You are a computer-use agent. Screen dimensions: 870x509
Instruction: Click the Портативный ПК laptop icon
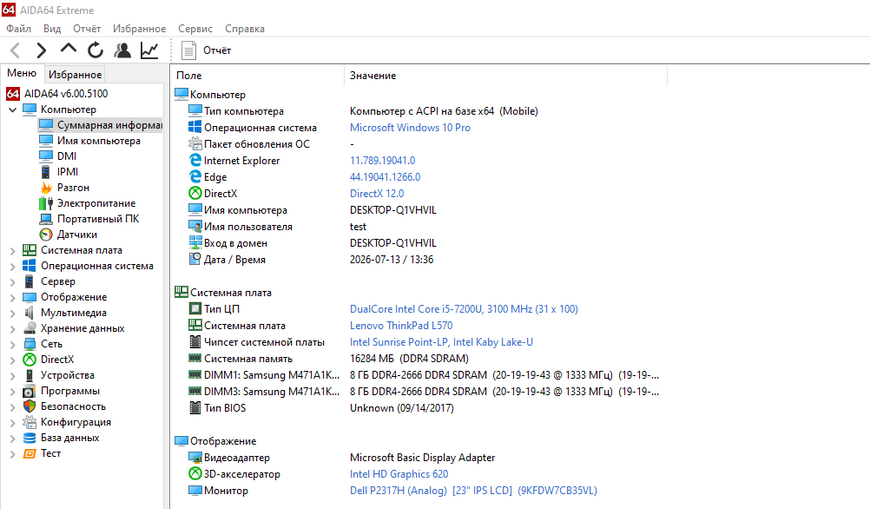click(x=46, y=219)
